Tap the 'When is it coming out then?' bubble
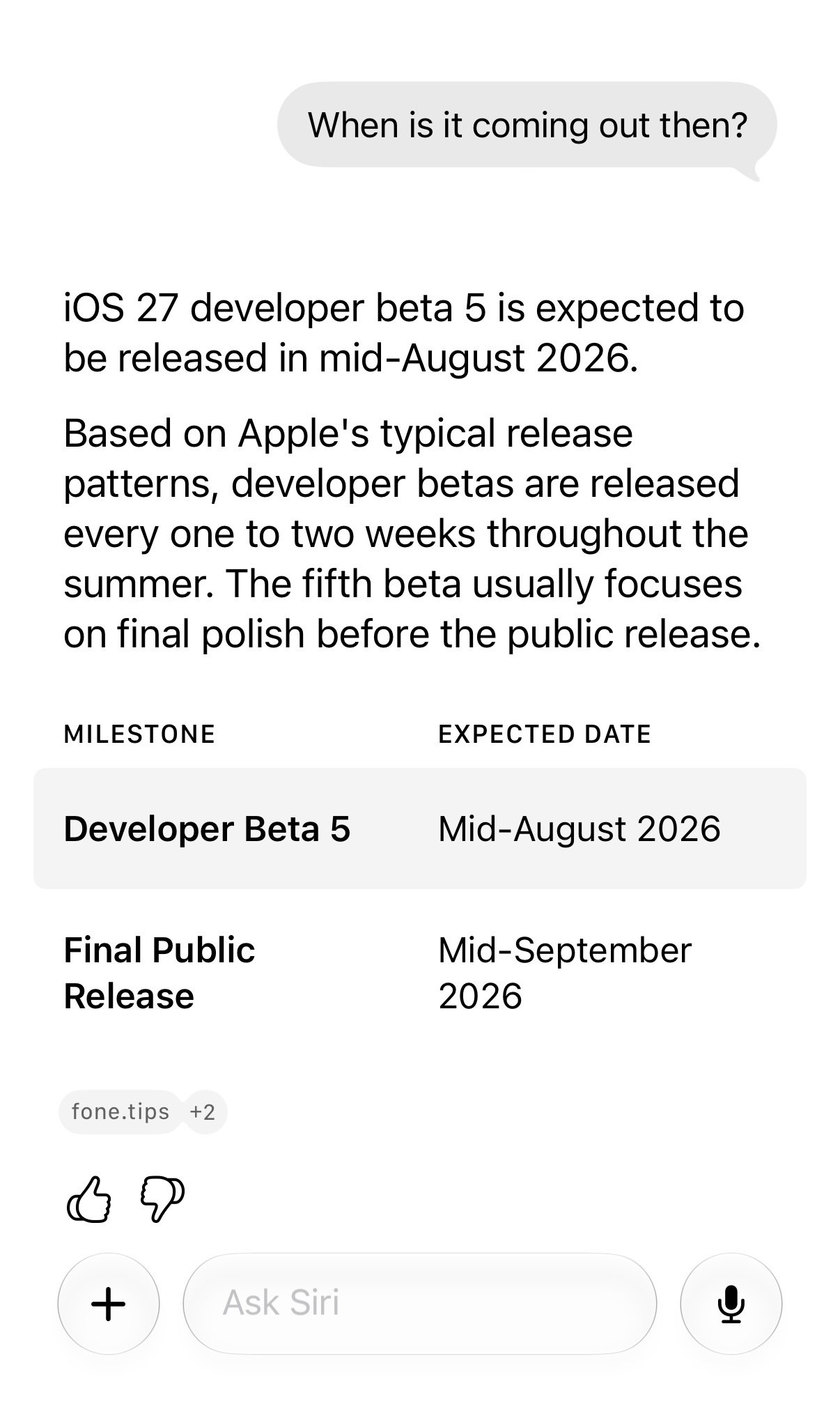This screenshot has height=1425, width=840. [x=527, y=125]
